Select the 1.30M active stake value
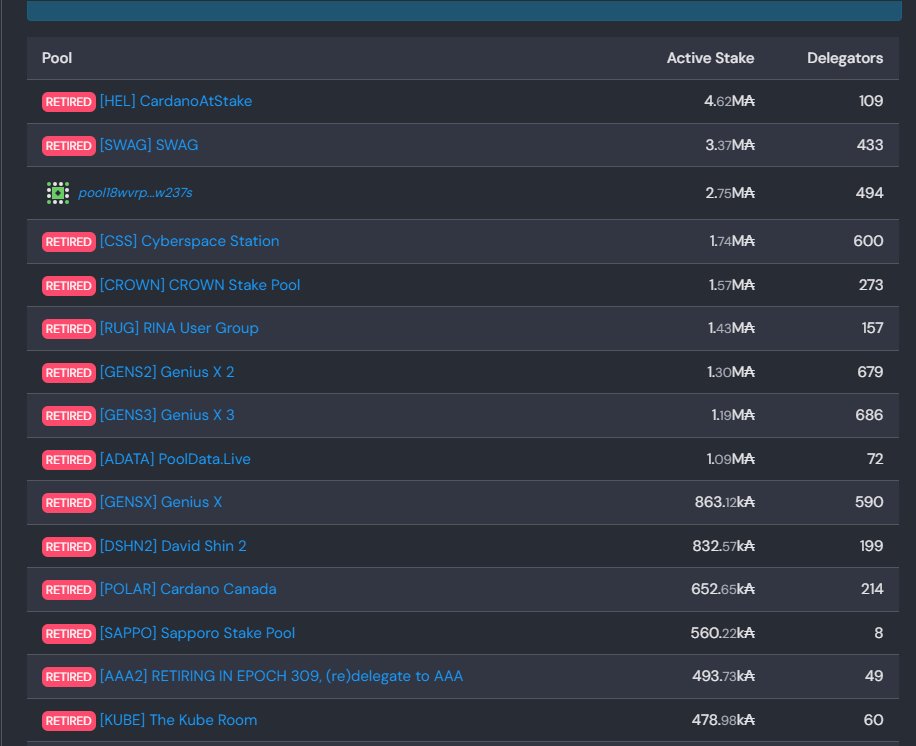 coord(731,372)
